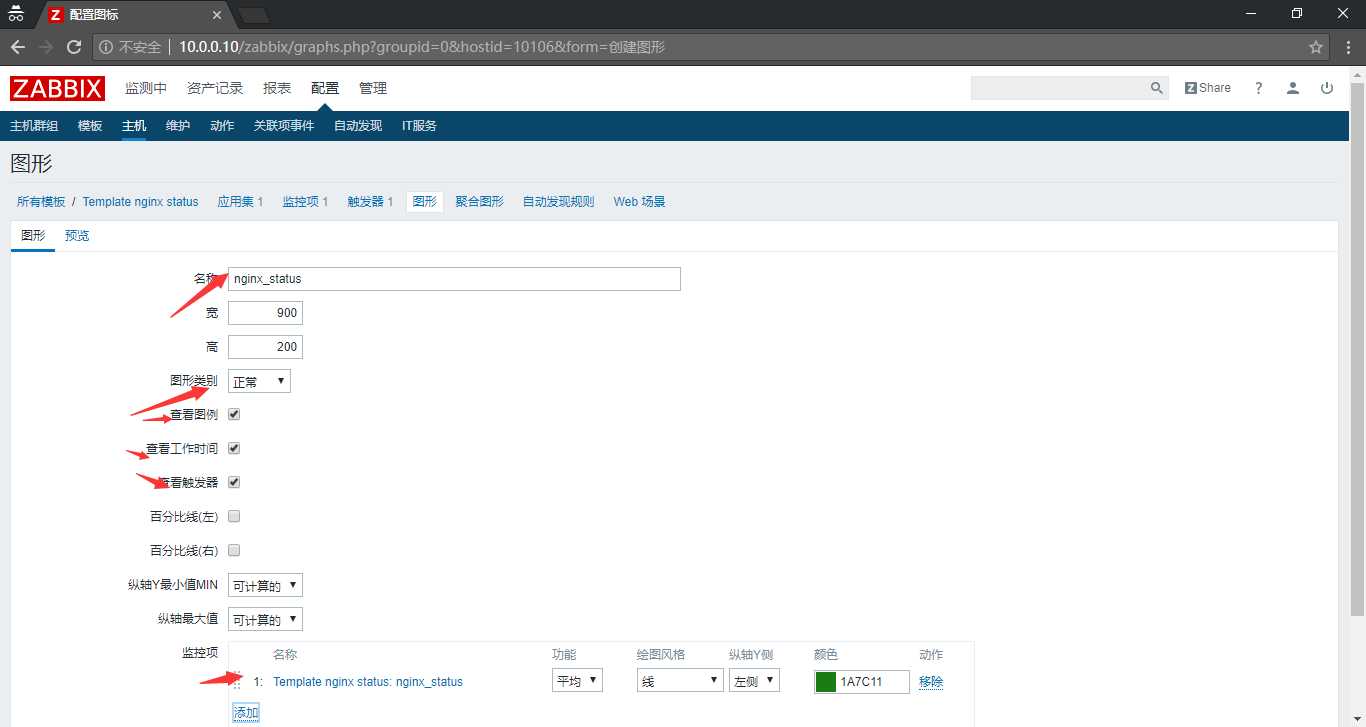Click the browser forward arrow
Image resolution: width=1366 pixels, height=727 pixels.
(x=46, y=47)
